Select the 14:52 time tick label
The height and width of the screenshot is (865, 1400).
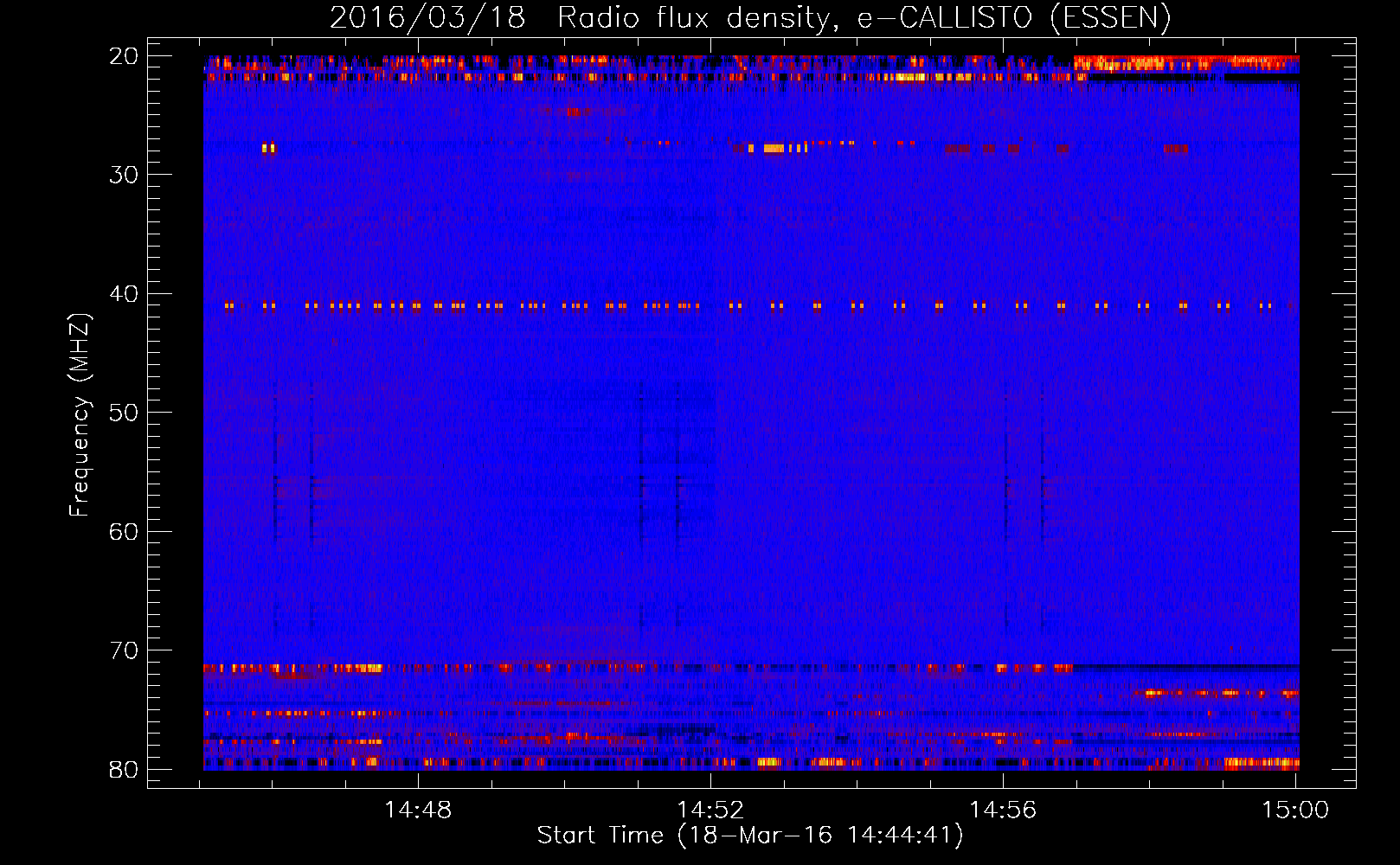pos(710,811)
